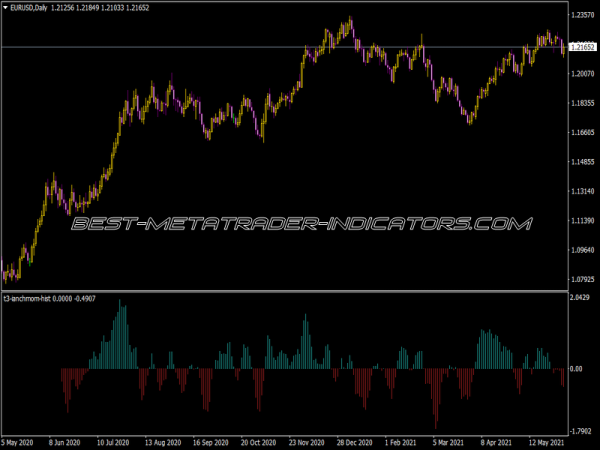Screen dimensions: 600x450
Task: Click the 5 May 2020 date label
Action: 20,441
